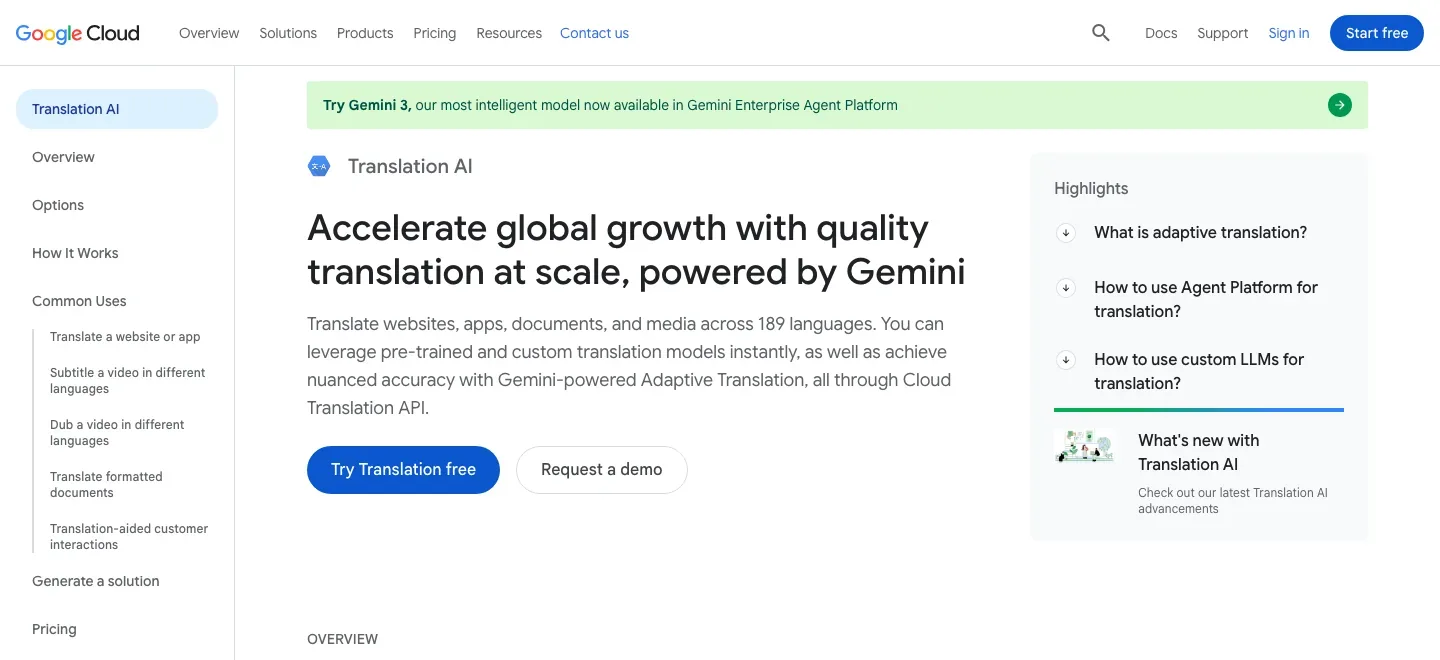Click the green arrow on the Gemini 3 banner
Image resolution: width=1440 pixels, height=660 pixels.
tap(1340, 105)
